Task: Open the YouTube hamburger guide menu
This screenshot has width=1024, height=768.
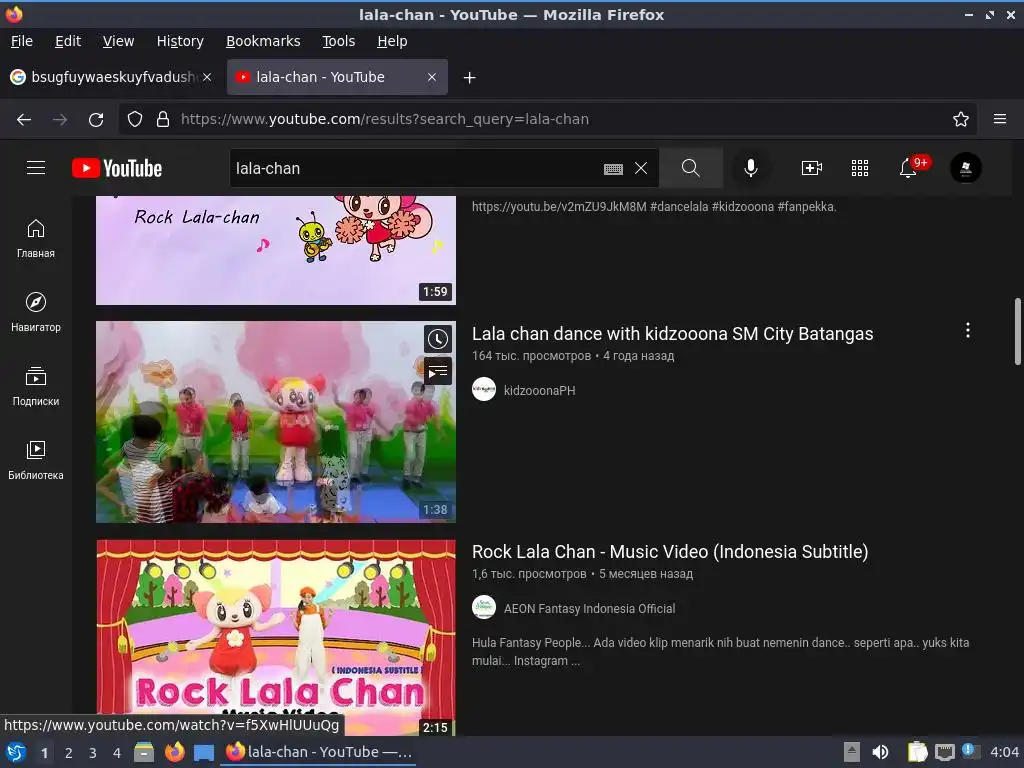Action: click(x=36, y=168)
